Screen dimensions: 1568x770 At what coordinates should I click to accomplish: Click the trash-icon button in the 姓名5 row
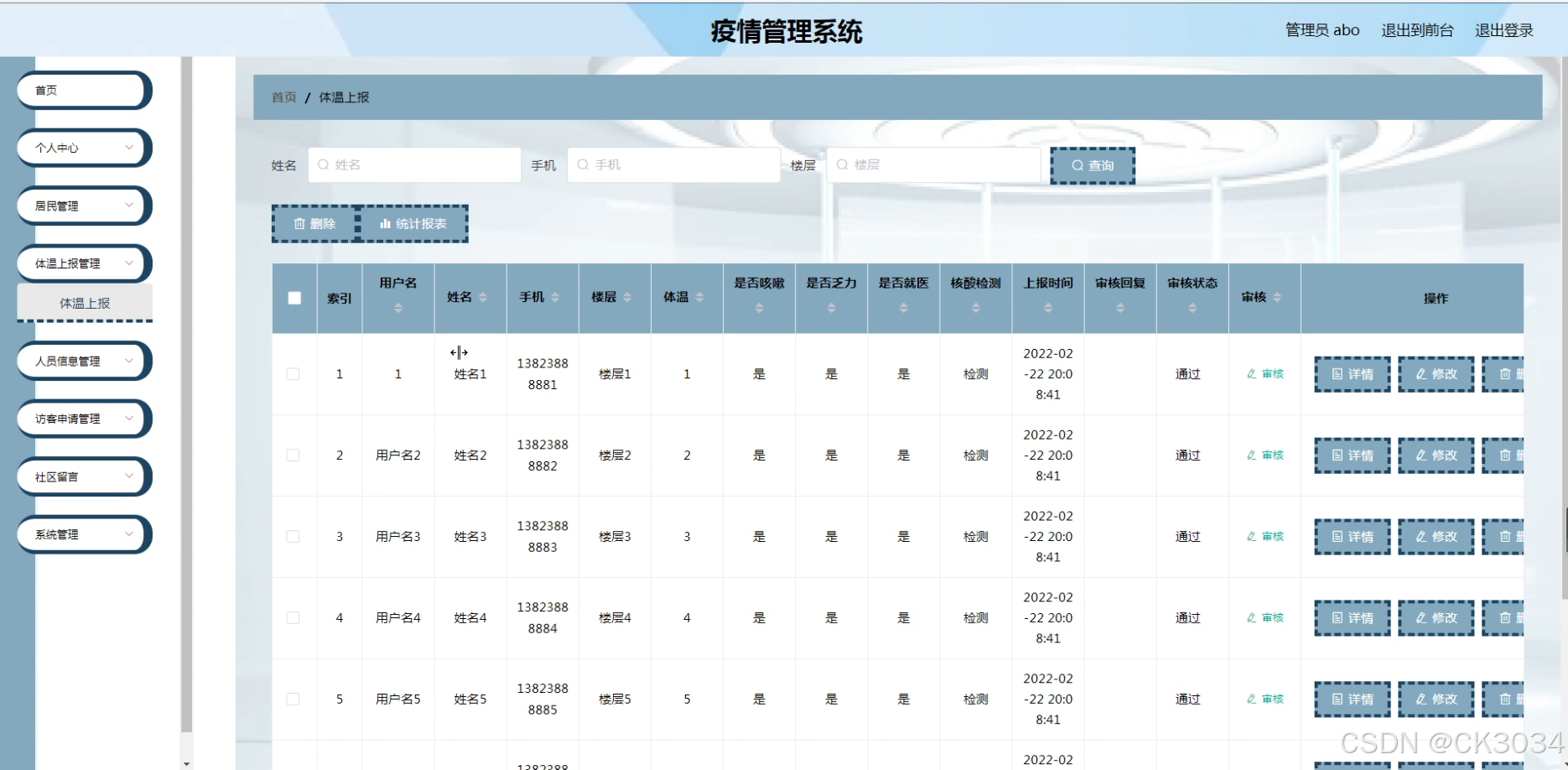coord(1503,700)
